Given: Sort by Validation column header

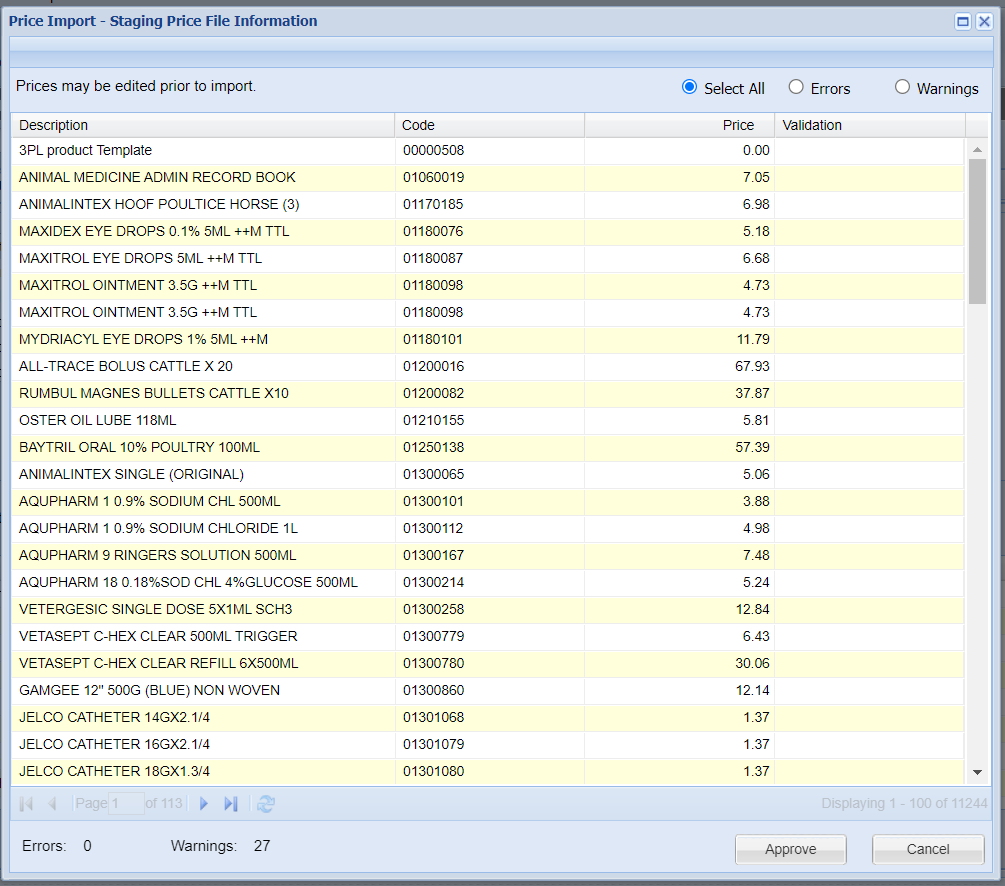Looking at the screenshot, I should pos(870,125).
